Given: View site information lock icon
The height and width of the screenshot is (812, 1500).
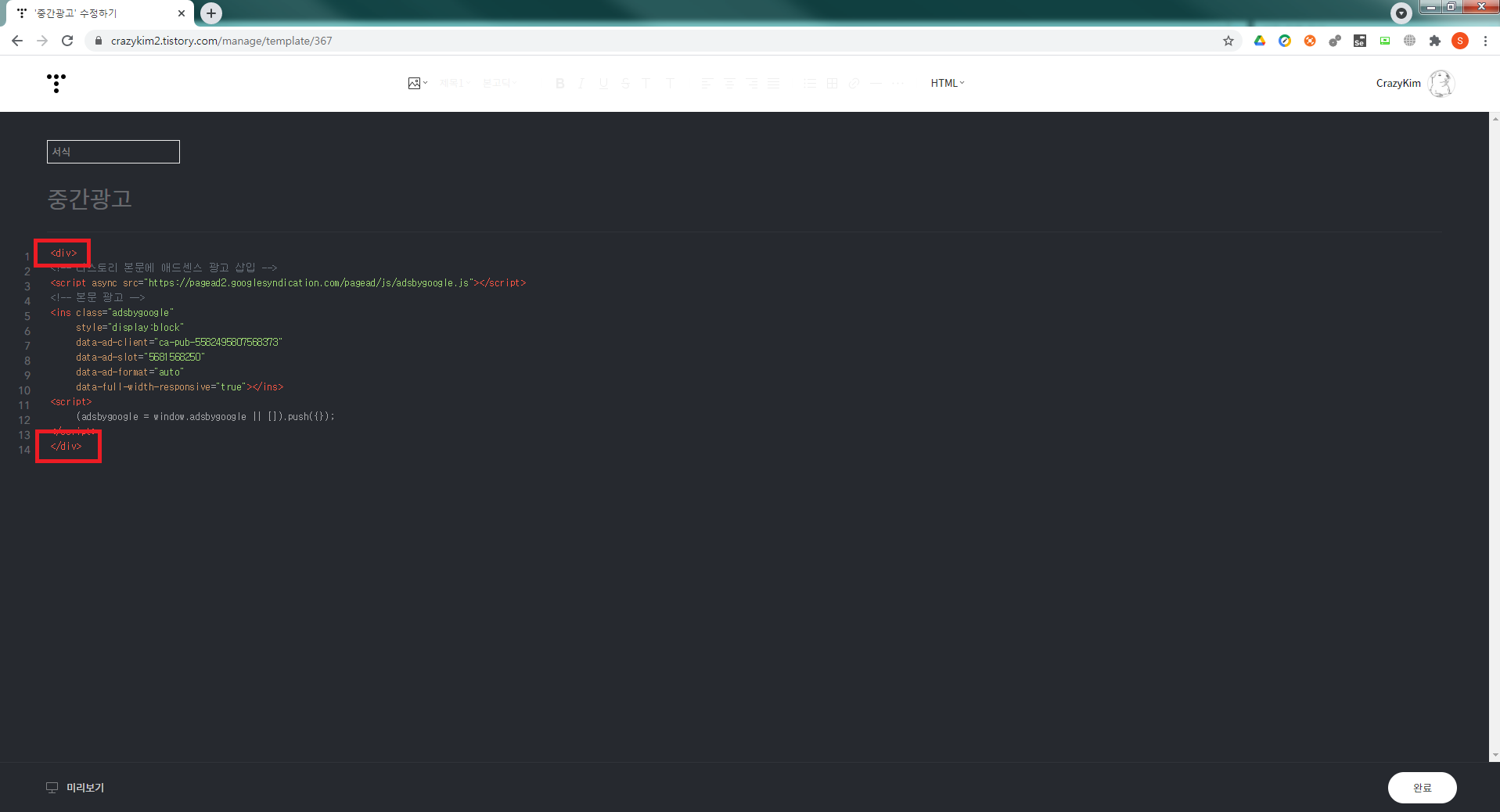Looking at the screenshot, I should tap(99, 41).
